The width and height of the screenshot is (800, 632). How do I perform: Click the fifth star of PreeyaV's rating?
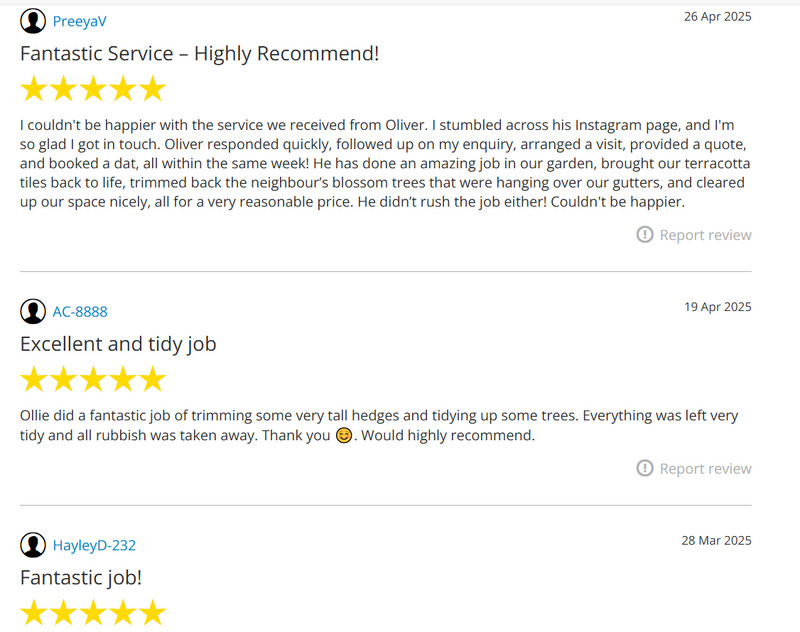point(152,89)
